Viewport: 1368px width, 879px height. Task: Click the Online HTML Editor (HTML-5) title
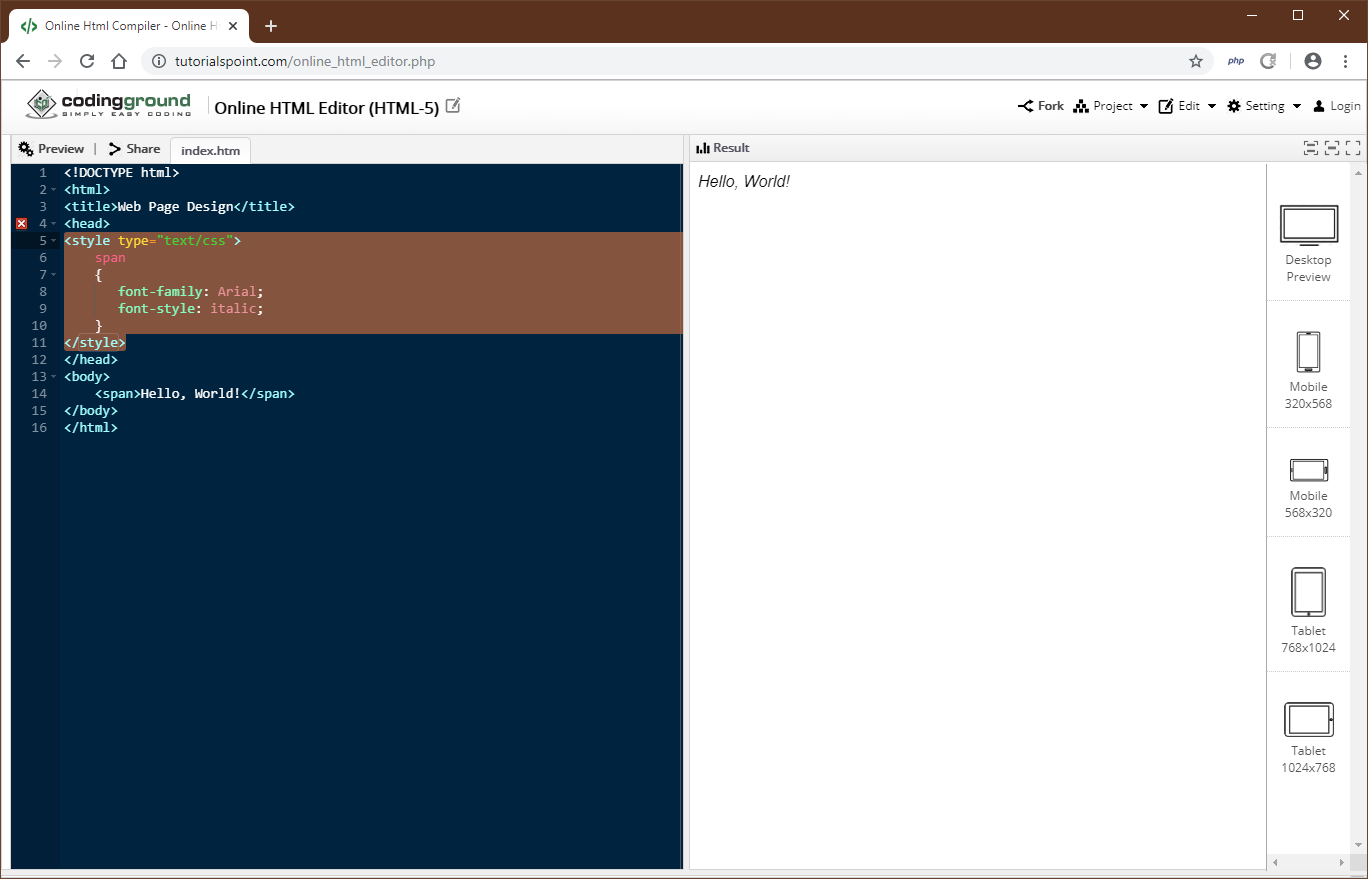click(x=327, y=107)
